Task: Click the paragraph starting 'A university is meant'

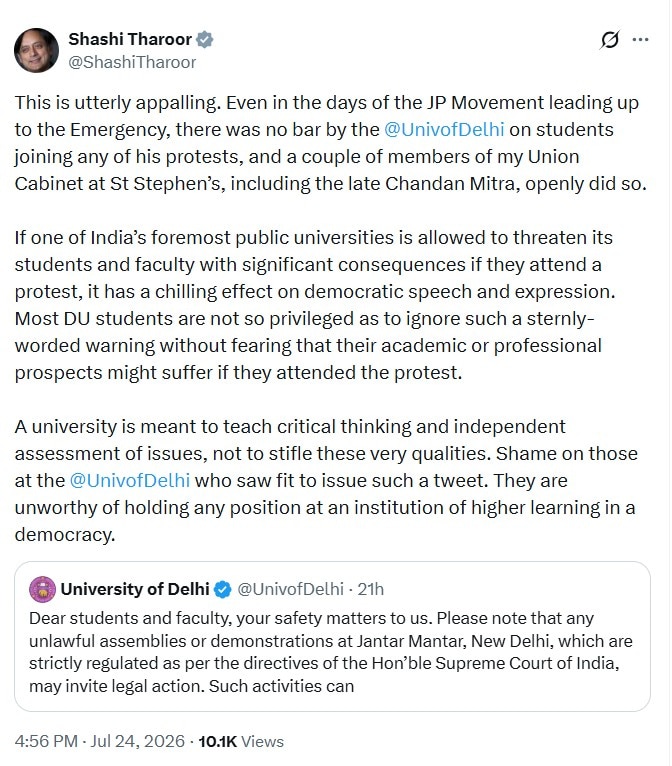Action: pos(326,481)
